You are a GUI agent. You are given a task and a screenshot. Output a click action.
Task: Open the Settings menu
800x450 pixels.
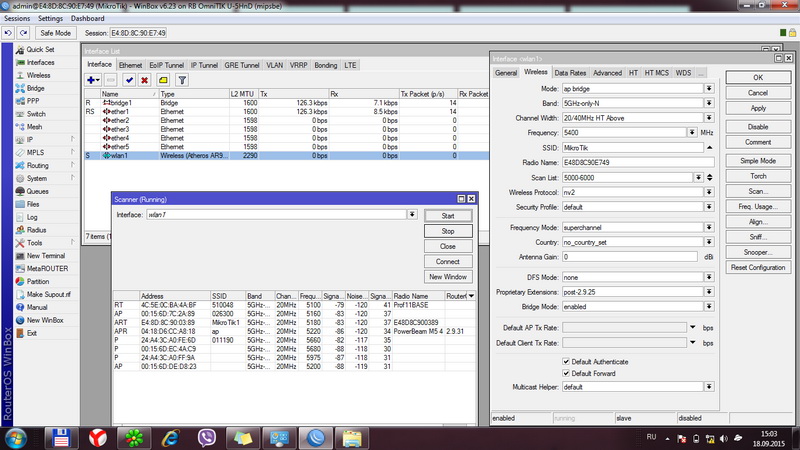point(51,18)
